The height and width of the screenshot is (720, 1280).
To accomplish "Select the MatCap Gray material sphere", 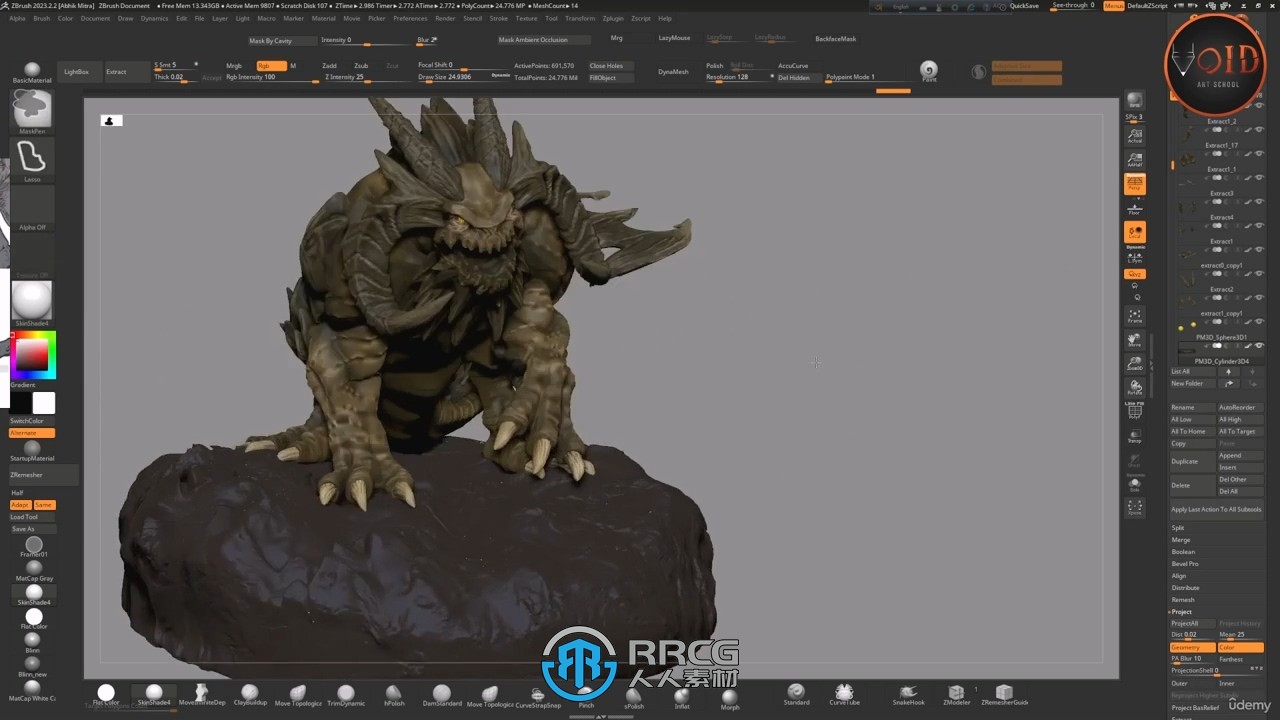I will point(34,570).
